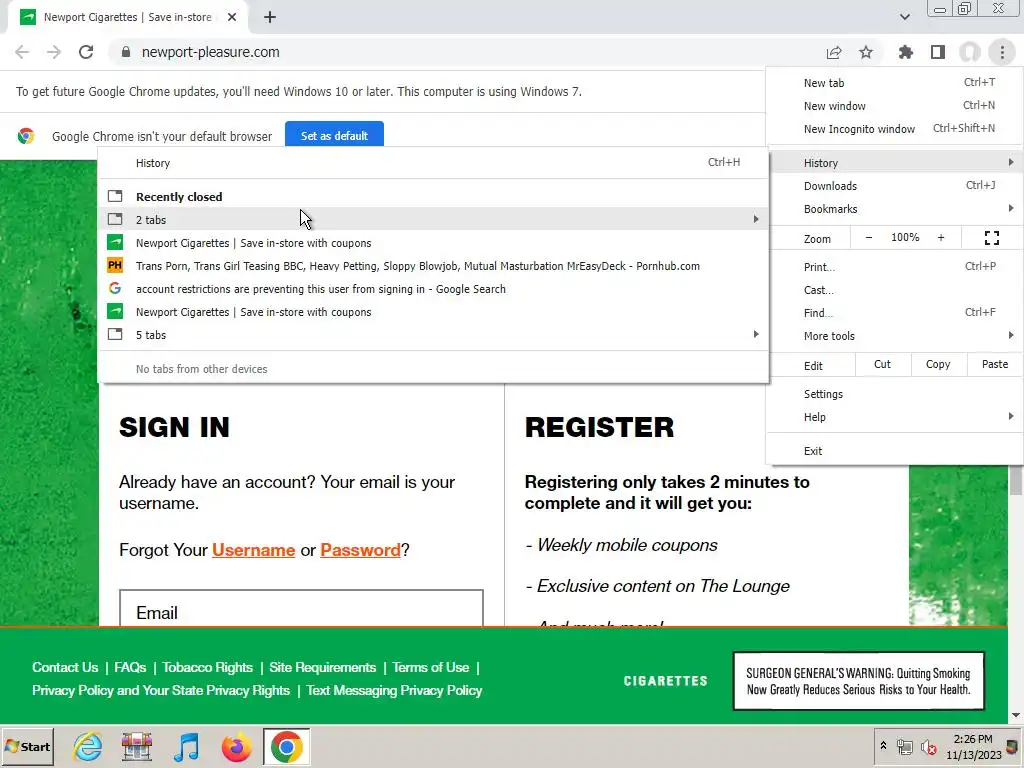Select Cast... from the menu

coord(894,290)
